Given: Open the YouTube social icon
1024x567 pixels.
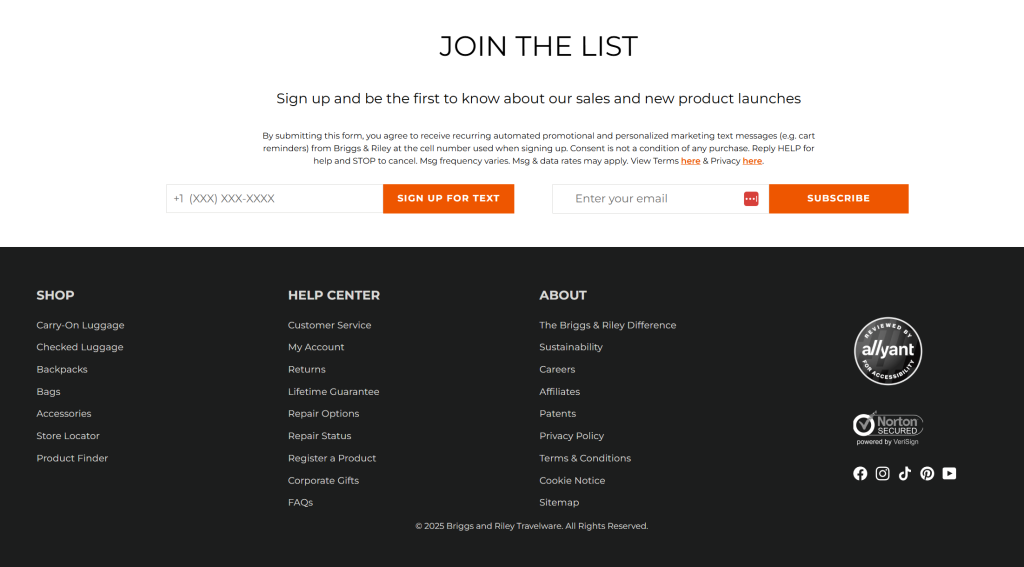Looking at the screenshot, I should tap(949, 474).
